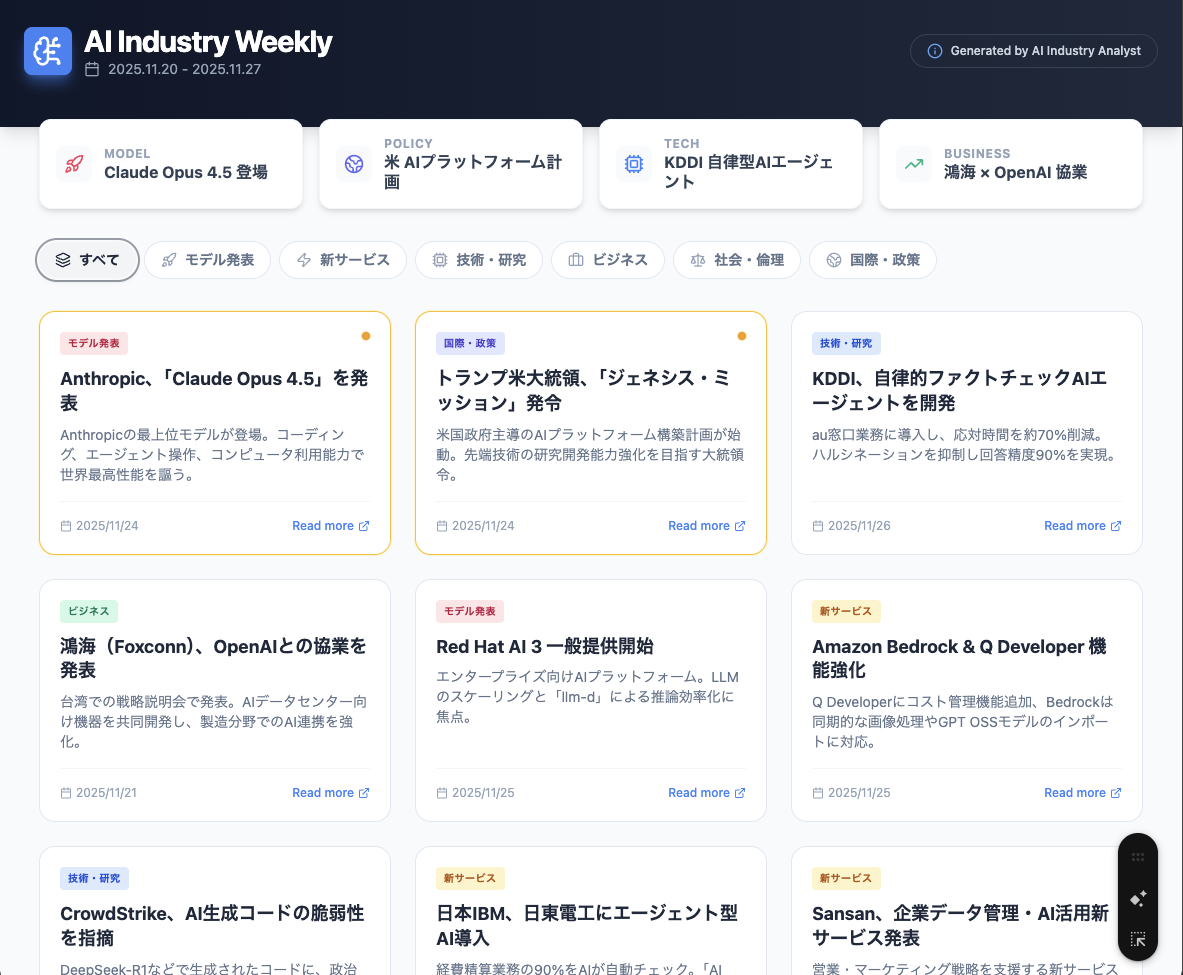This screenshot has width=1183, height=975.
Task: Filter by 新サービス category
Action: 343,260
